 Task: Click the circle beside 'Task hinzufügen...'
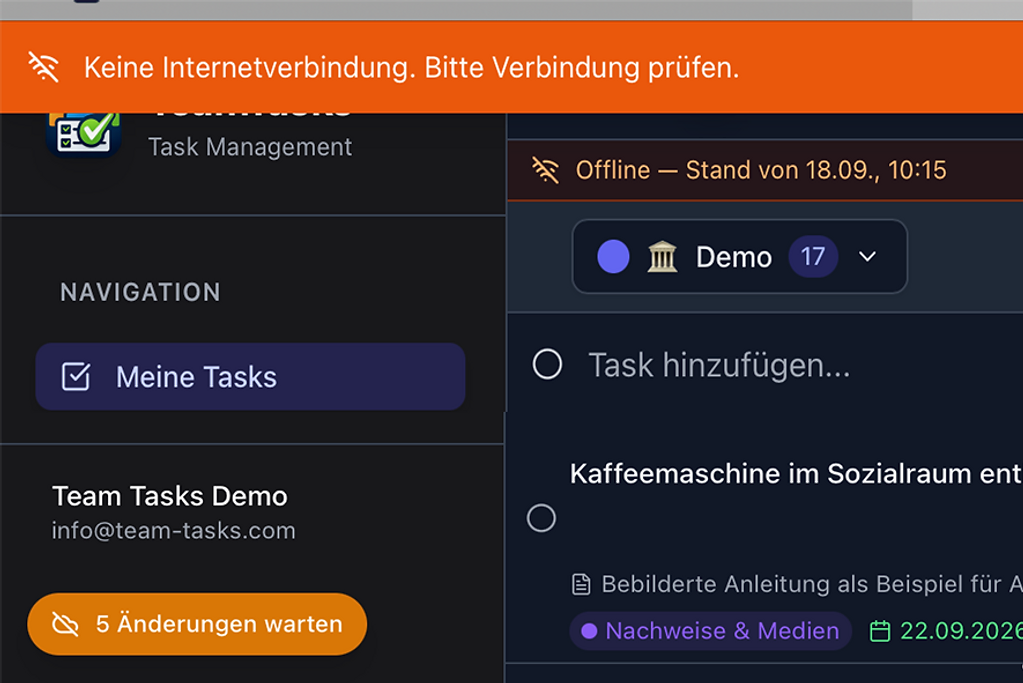[547, 364]
